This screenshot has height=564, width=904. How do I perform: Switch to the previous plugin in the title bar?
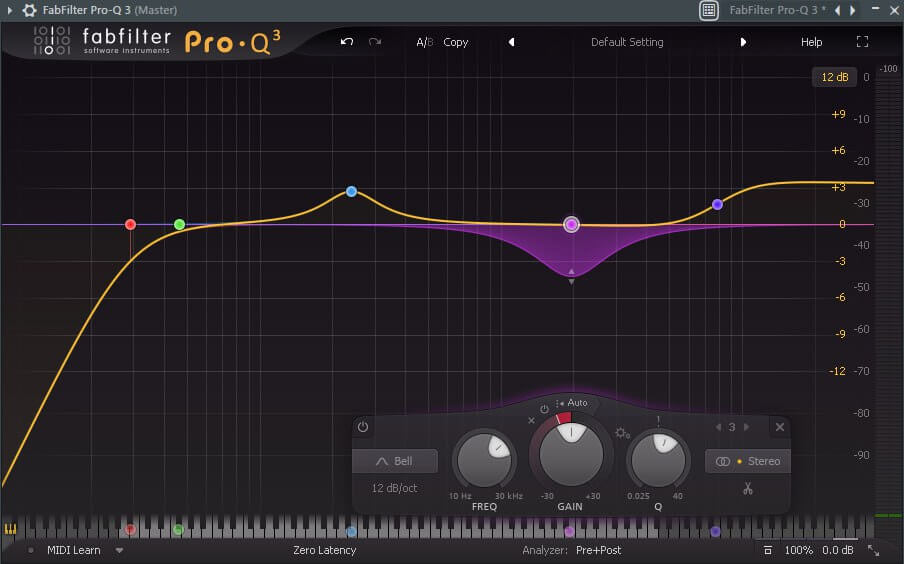pos(837,10)
